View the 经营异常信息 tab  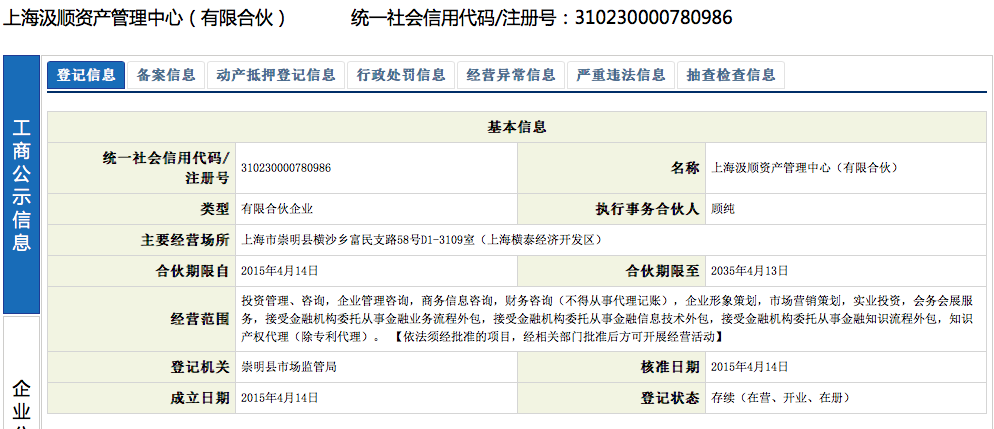click(x=511, y=75)
